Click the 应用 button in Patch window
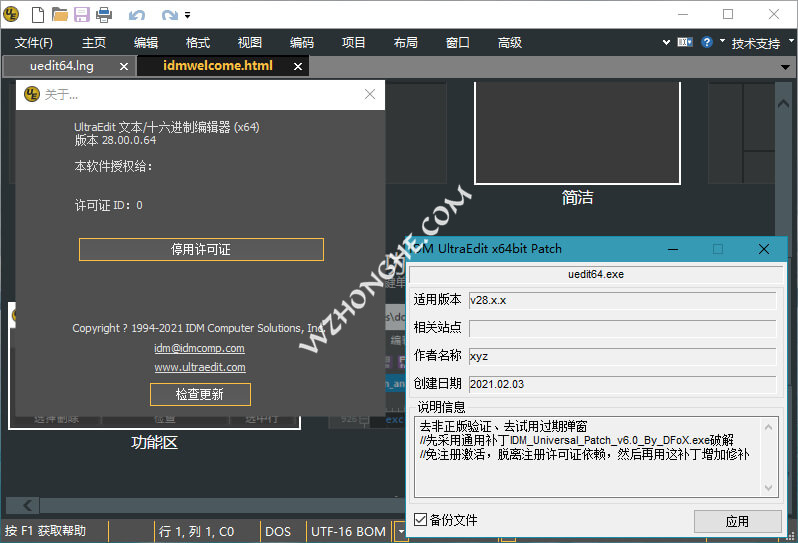Image resolution: width=798 pixels, height=543 pixels. (x=737, y=521)
